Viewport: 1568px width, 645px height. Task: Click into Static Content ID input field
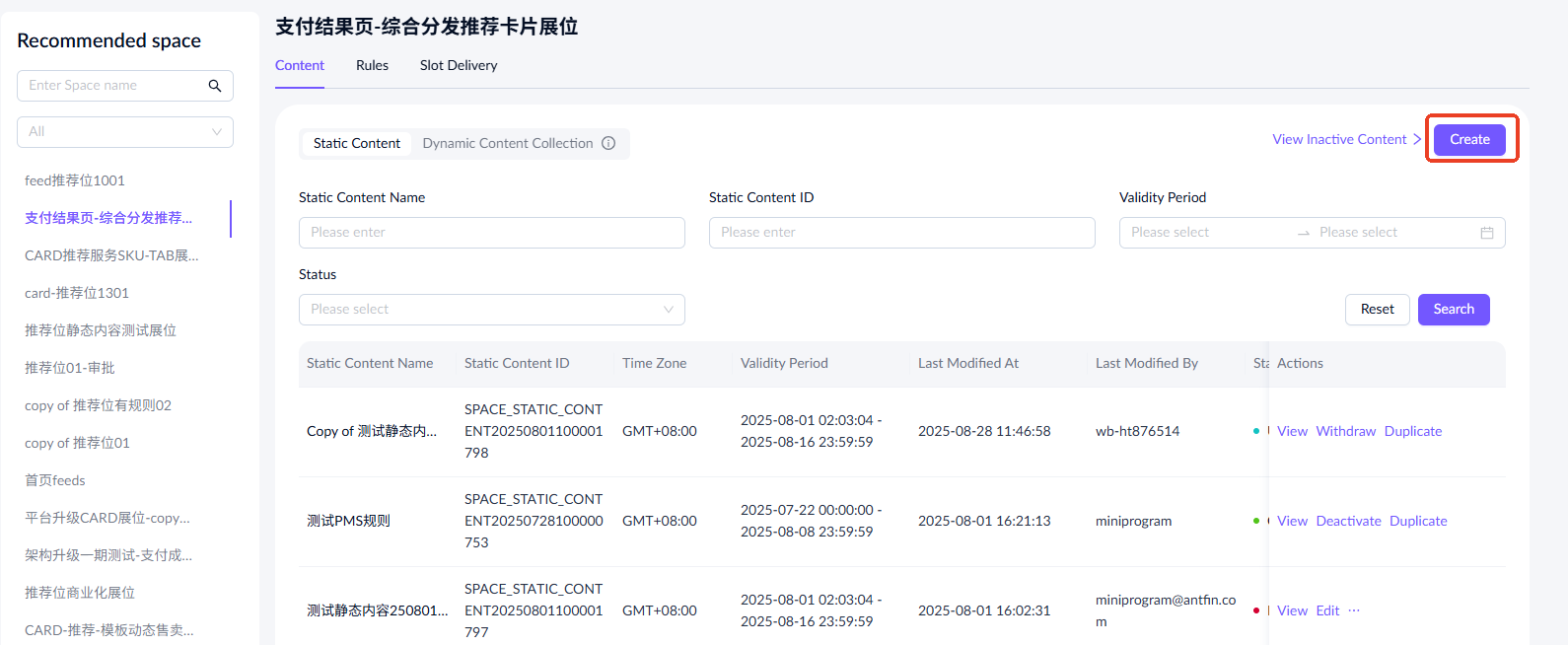coord(901,233)
